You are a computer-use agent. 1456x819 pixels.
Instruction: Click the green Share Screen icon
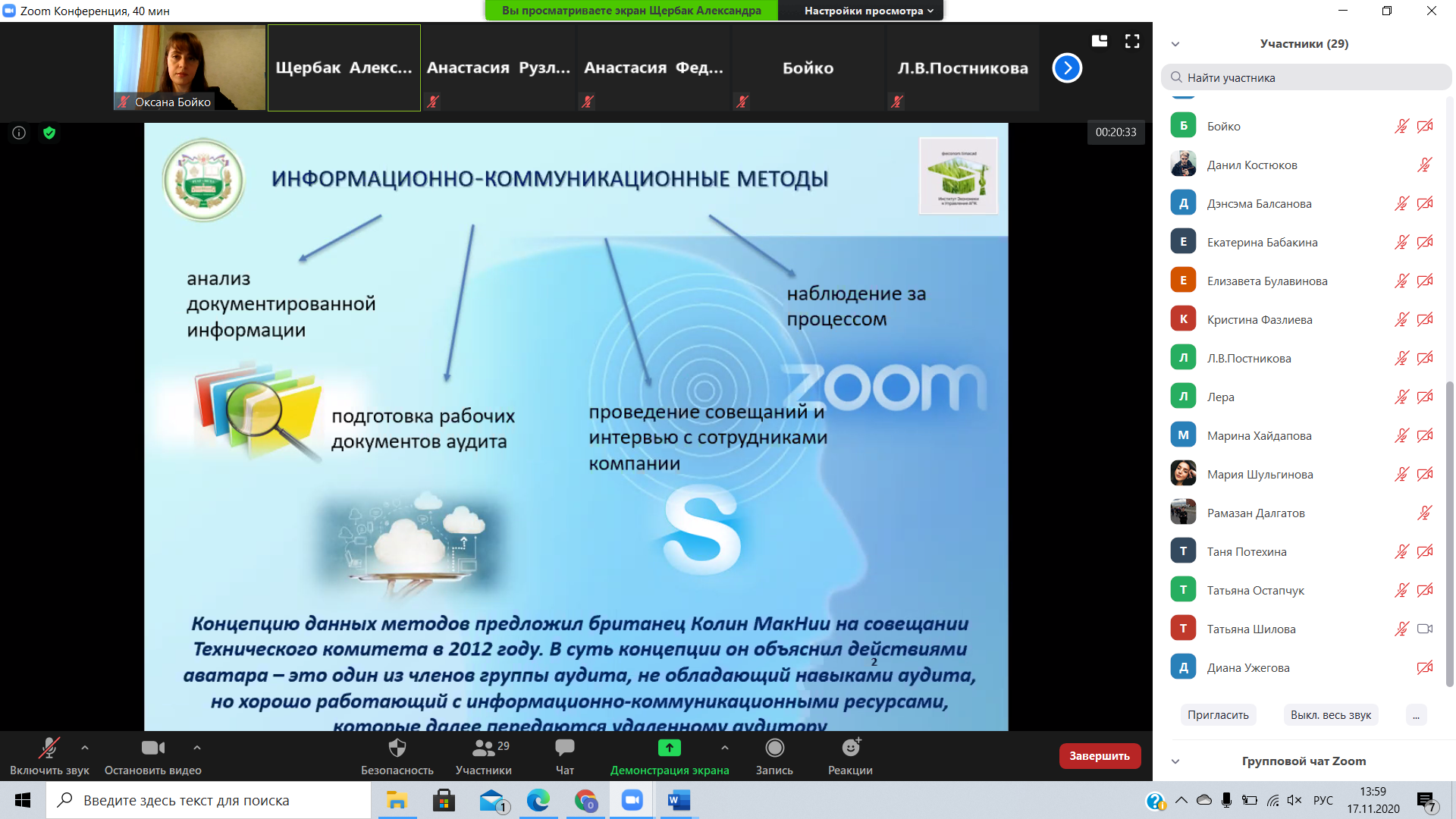(669, 748)
